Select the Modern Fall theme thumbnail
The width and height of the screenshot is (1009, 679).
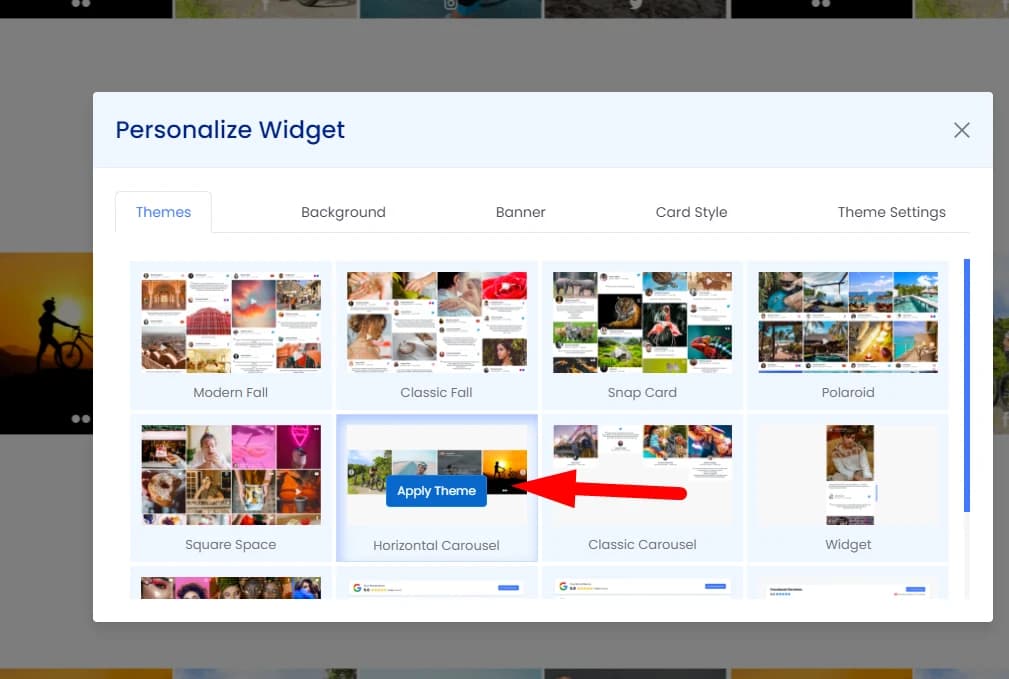[x=231, y=322]
